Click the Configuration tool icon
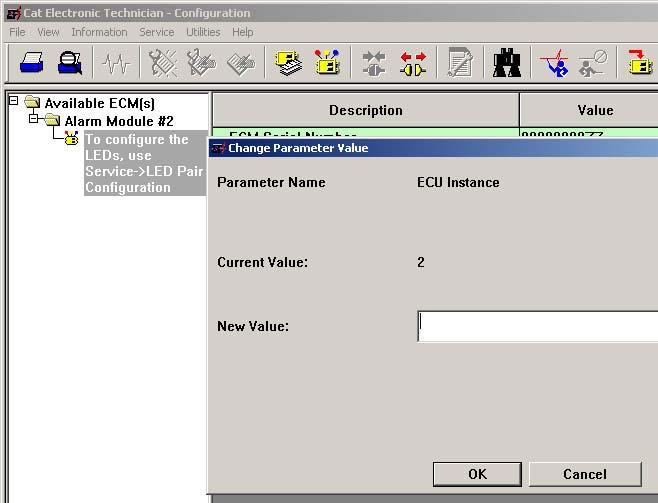Image resolution: width=658 pixels, height=503 pixels. (327, 62)
